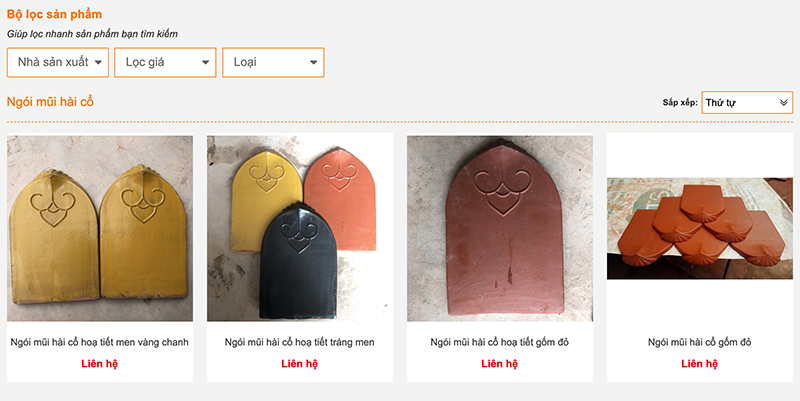The image size is (800, 401).
Task: Open the Nhà sản xuất dropdown
Action: (57, 62)
